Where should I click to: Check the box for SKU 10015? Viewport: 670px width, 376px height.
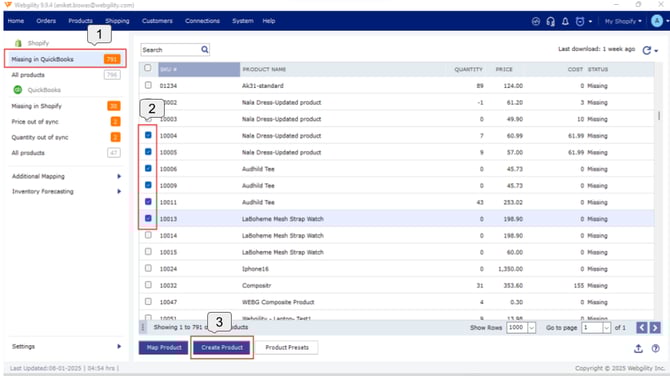click(x=148, y=252)
